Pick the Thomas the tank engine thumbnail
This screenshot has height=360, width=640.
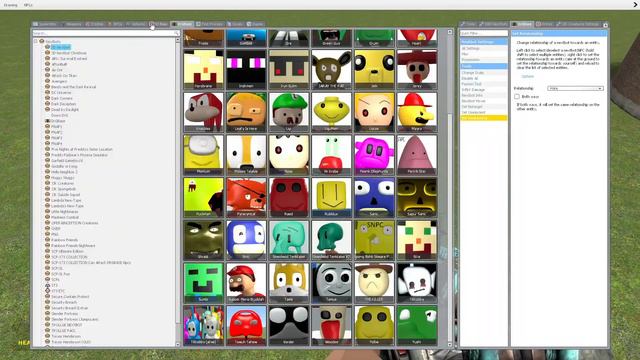[331, 282]
